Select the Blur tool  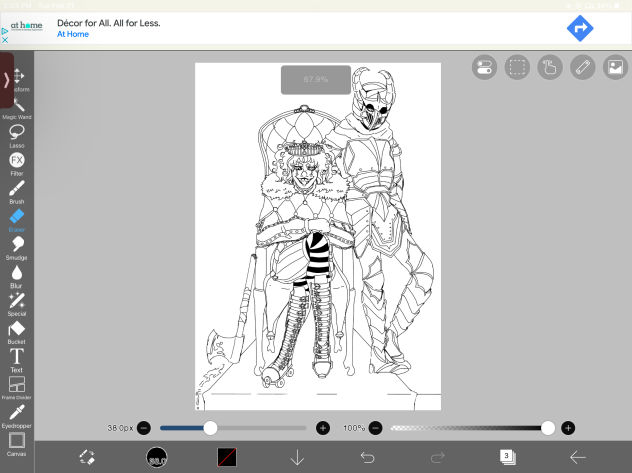(17, 277)
